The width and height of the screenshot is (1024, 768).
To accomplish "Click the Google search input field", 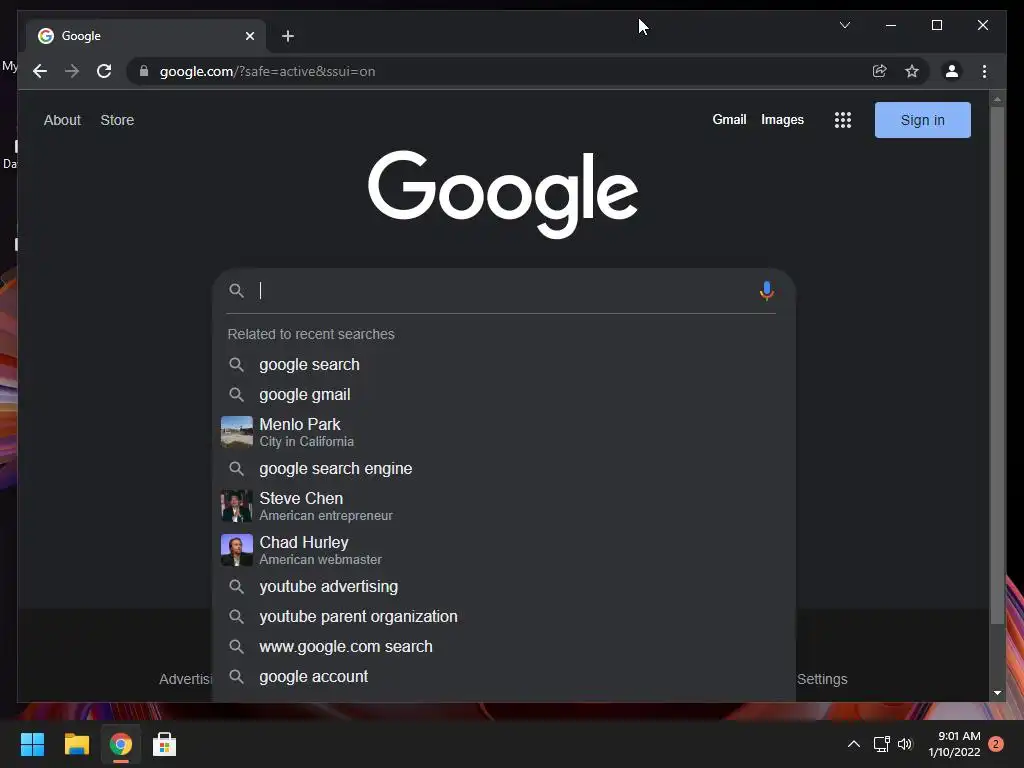I will coord(503,291).
